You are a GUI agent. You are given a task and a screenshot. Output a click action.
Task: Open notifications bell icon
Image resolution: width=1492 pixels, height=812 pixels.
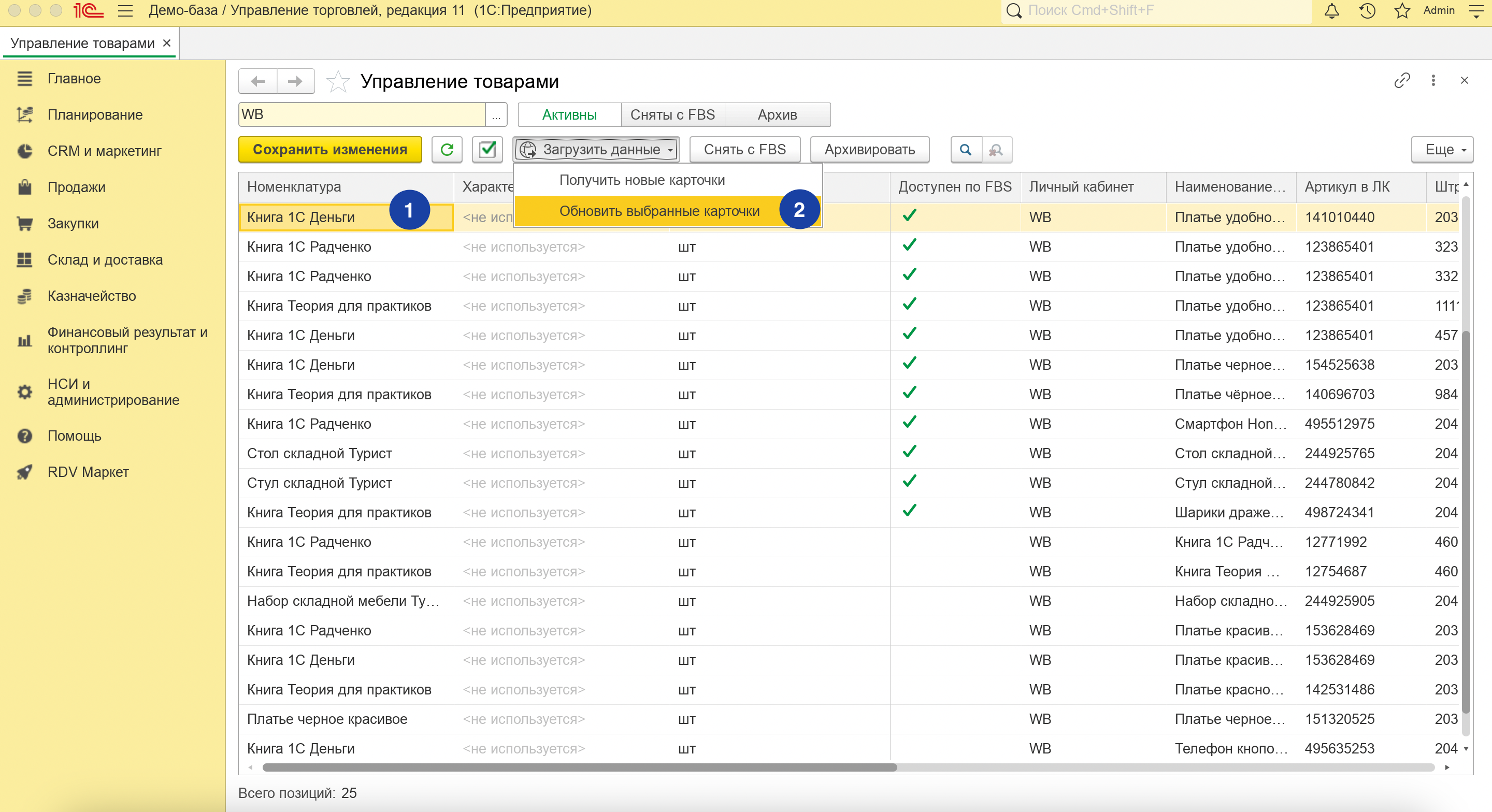1331,10
